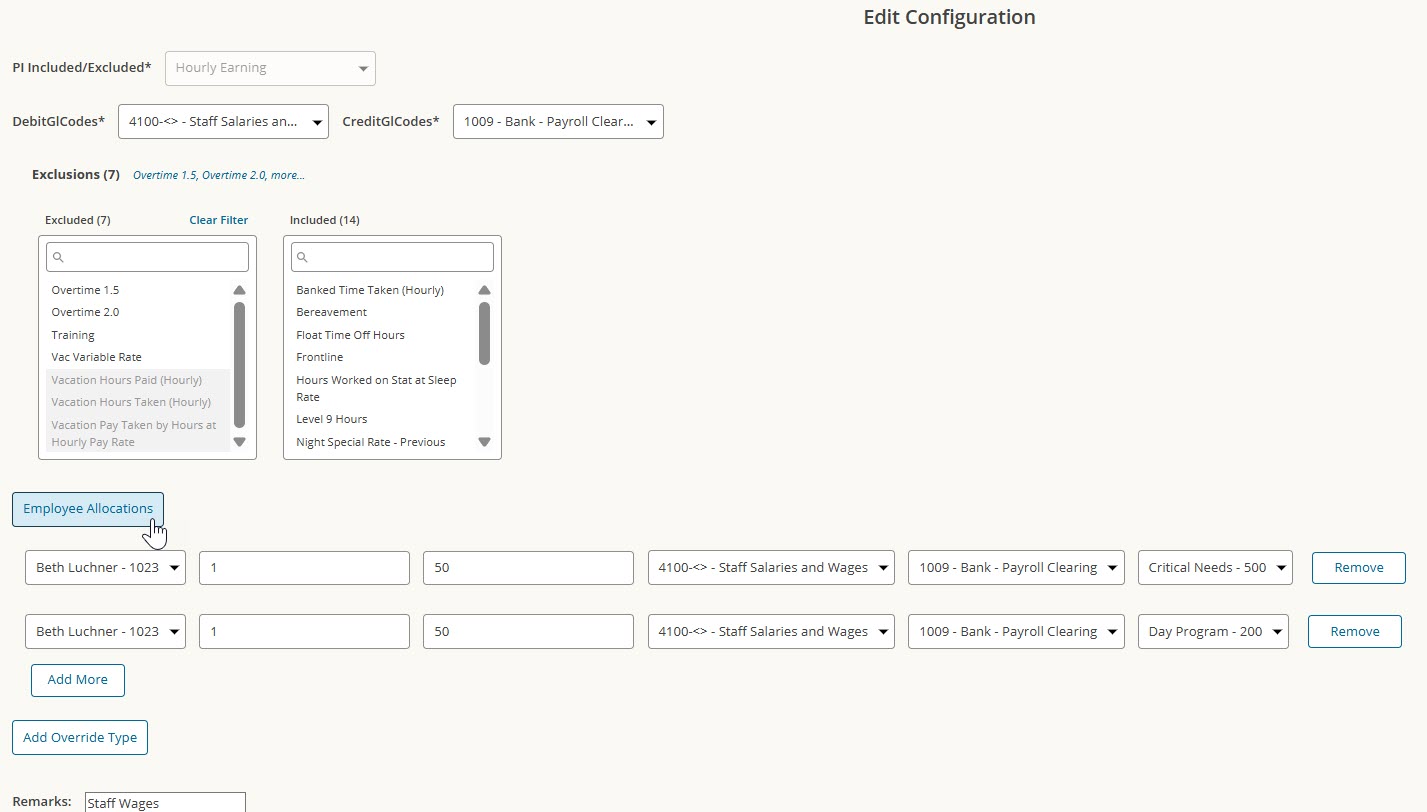The height and width of the screenshot is (812, 1427).
Task: Open 1009 Bank Payroll Clearing dropdown, Critical Needs row
Action: click(1016, 568)
